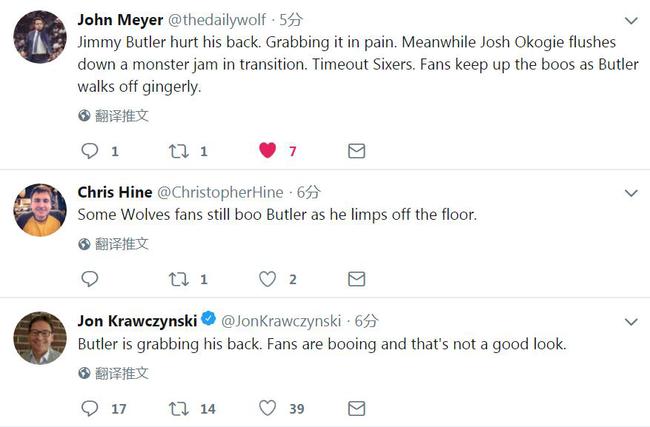This screenshot has height=427, width=650.
Task: Open John Meyer's profile avatar
Action: (39, 38)
